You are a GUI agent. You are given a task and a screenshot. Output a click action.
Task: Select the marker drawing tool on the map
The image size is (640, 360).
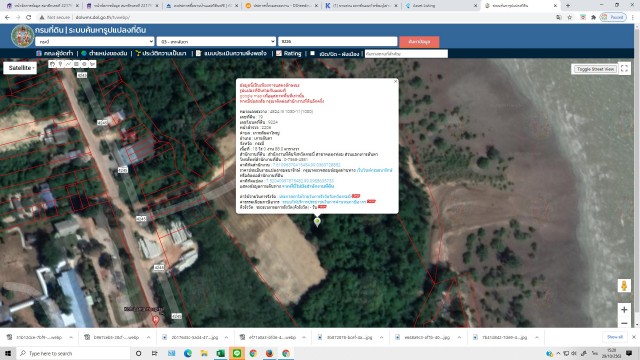[60, 64]
